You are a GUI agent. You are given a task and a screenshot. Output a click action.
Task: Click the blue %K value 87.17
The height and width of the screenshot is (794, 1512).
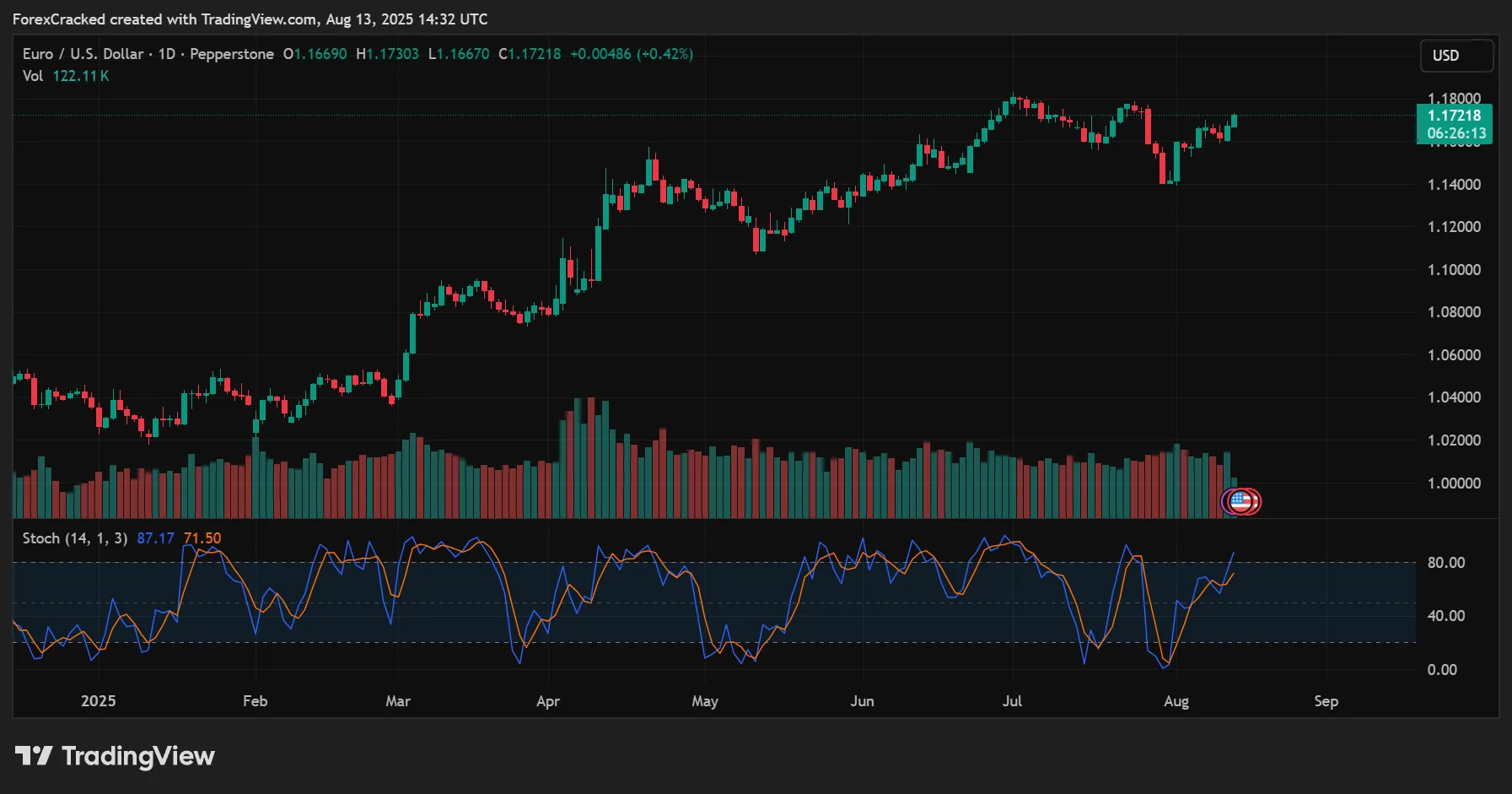(156, 537)
